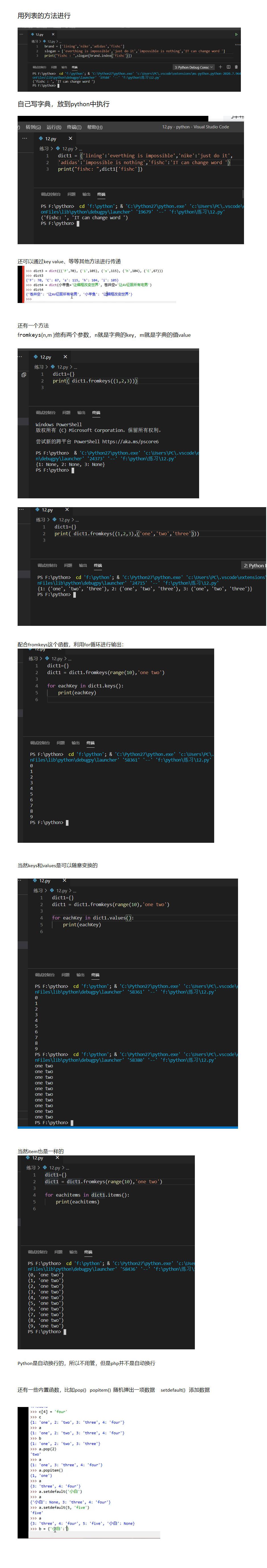Open 输出 tab below the dict1 lining code
267x1568 pixels.
(86, 194)
